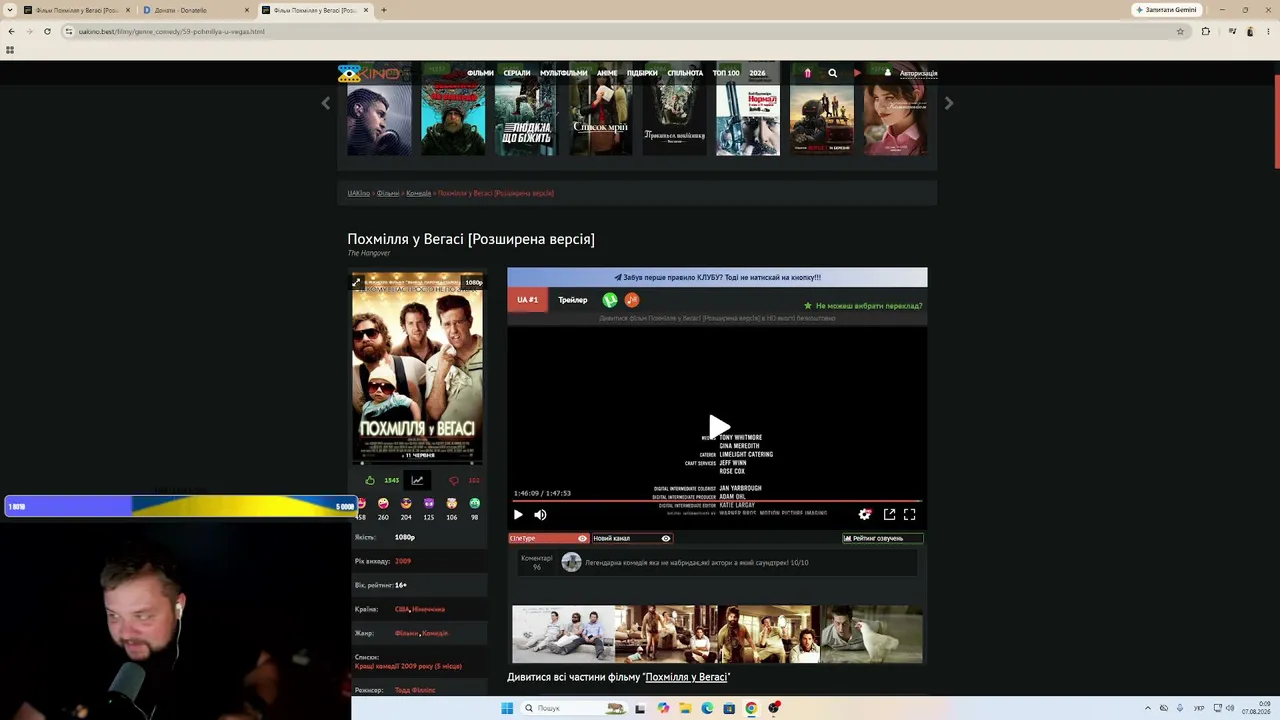
Task: Open Chrome extensions puzzle icon
Action: (1205, 31)
